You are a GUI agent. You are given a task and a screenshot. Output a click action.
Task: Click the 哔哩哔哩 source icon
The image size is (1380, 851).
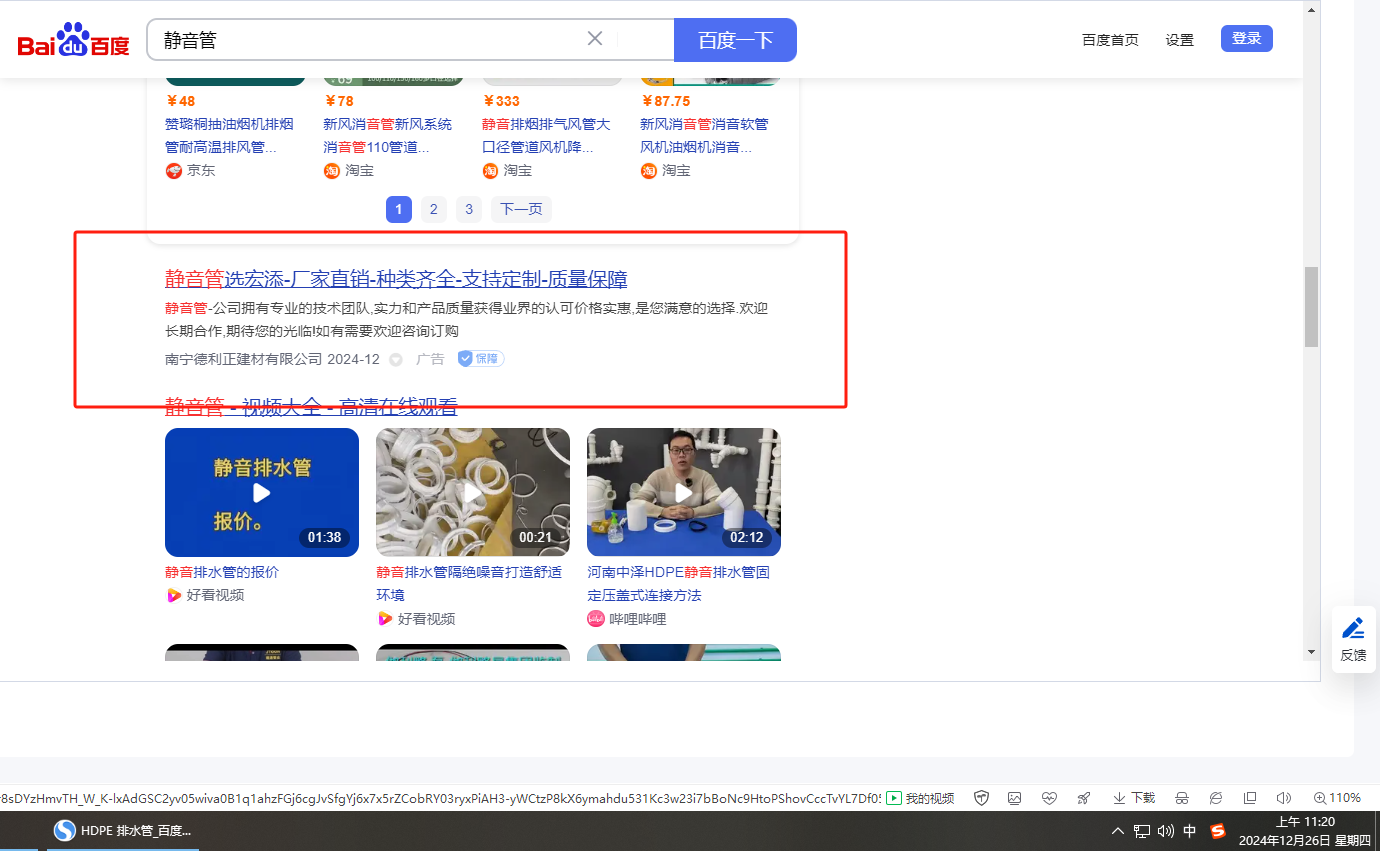(596, 619)
